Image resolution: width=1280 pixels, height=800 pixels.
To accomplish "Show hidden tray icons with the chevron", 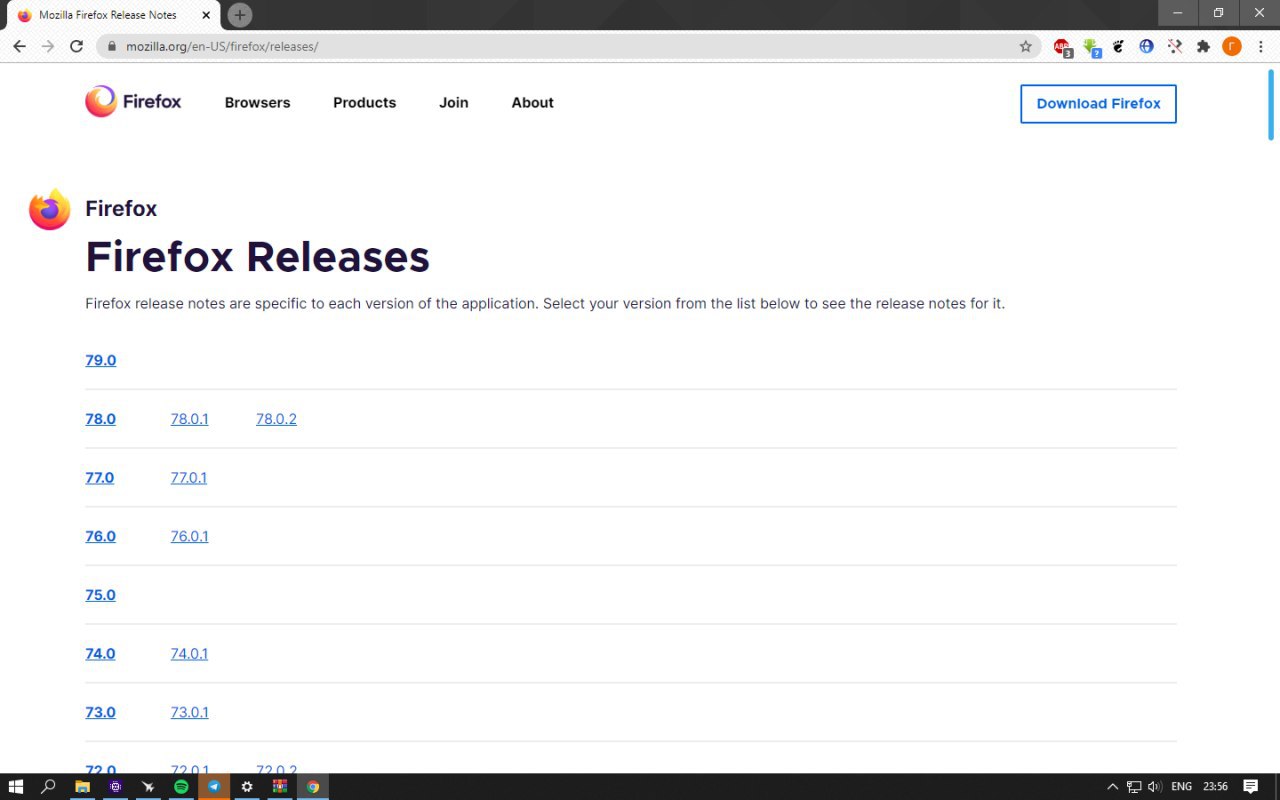I will pos(1112,787).
